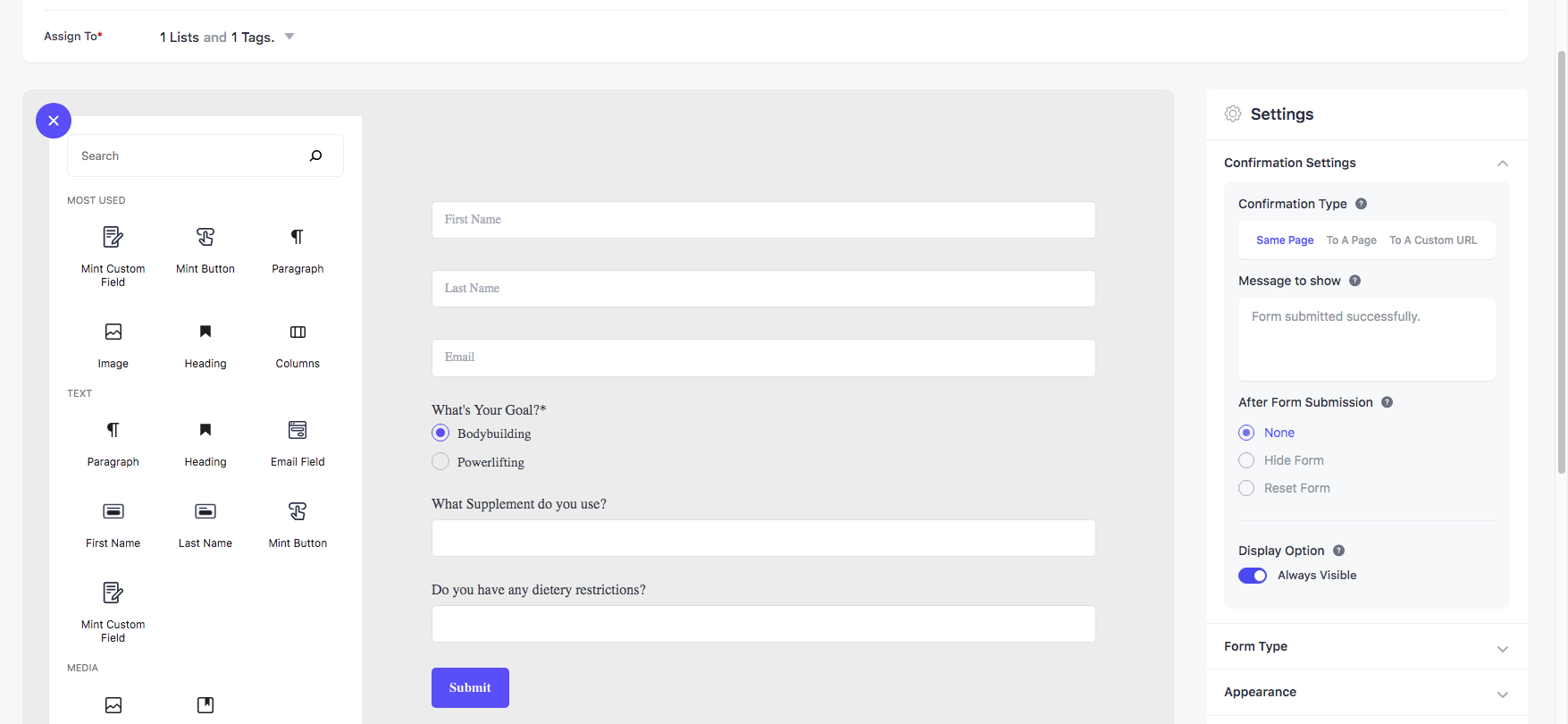
Task: Open Display Option help tooltip
Action: click(1338, 551)
